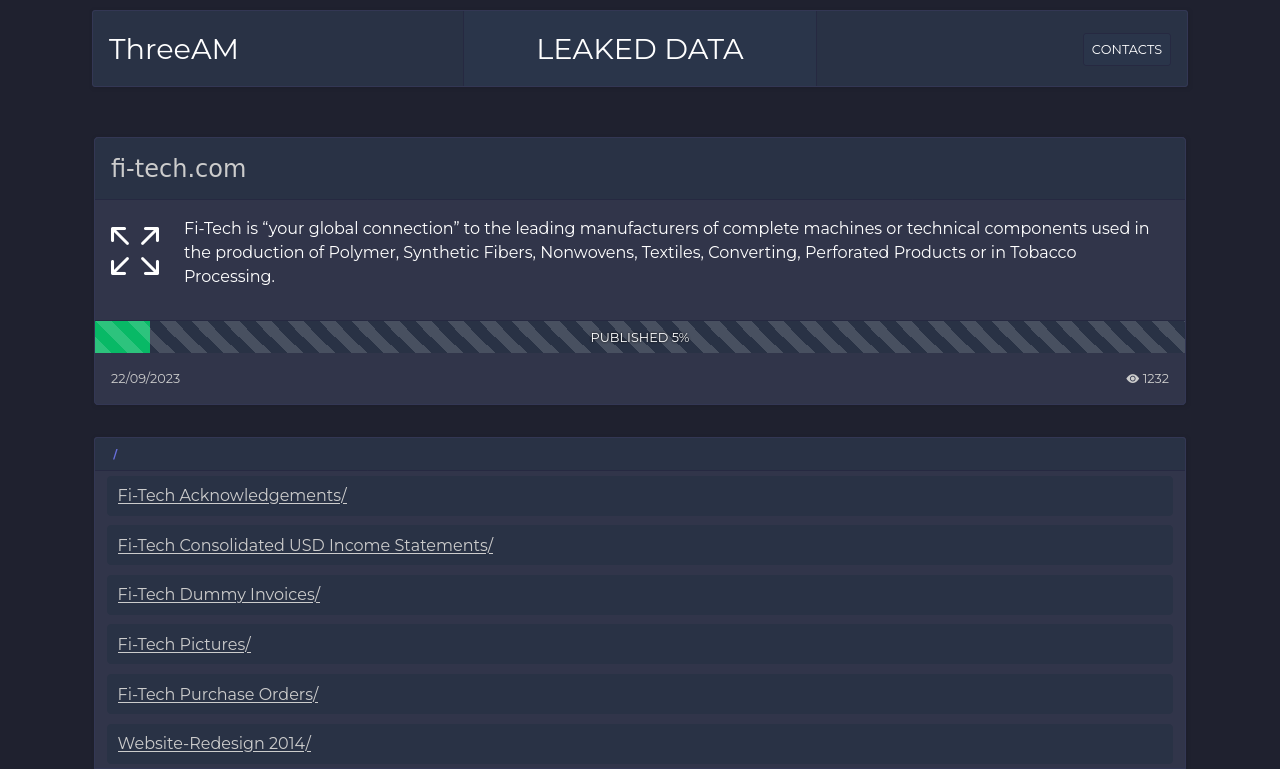Open Fi-Tech Dummy Invoices folder
Image resolution: width=1280 pixels, height=769 pixels.
pos(219,595)
